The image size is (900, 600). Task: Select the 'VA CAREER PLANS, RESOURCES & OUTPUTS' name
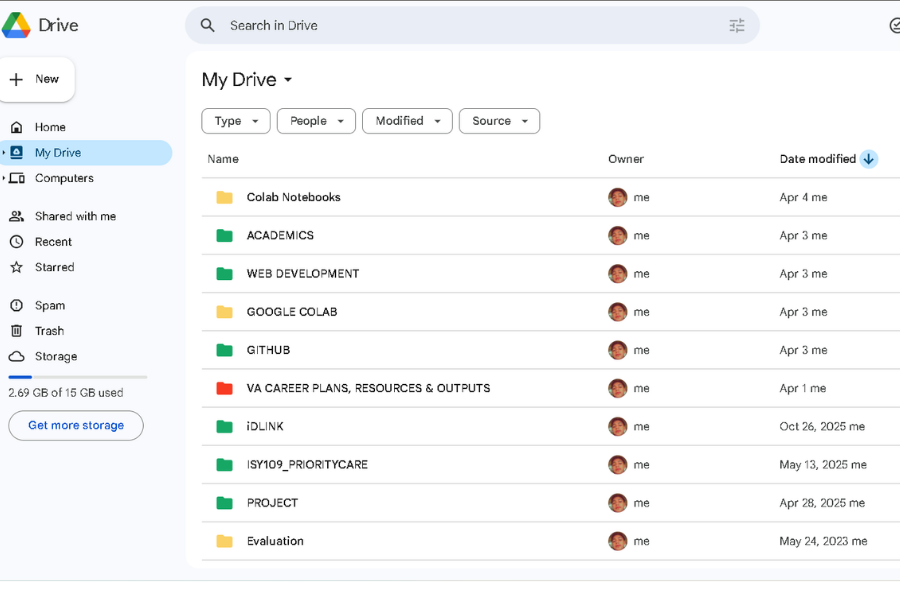pos(368,388)
